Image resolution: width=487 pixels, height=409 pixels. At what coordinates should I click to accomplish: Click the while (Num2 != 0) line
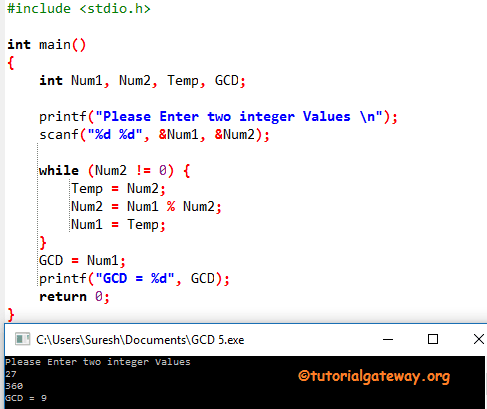coord(115,171)
